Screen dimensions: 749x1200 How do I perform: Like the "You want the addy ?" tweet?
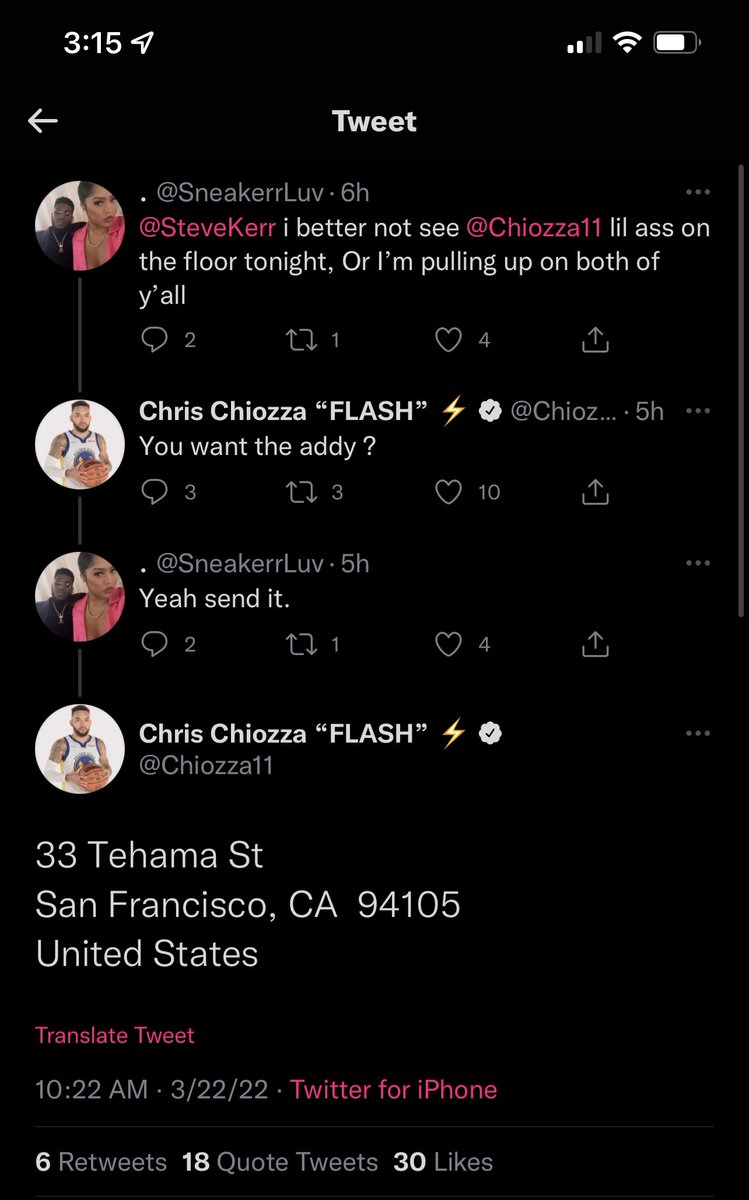pos(450,492)
